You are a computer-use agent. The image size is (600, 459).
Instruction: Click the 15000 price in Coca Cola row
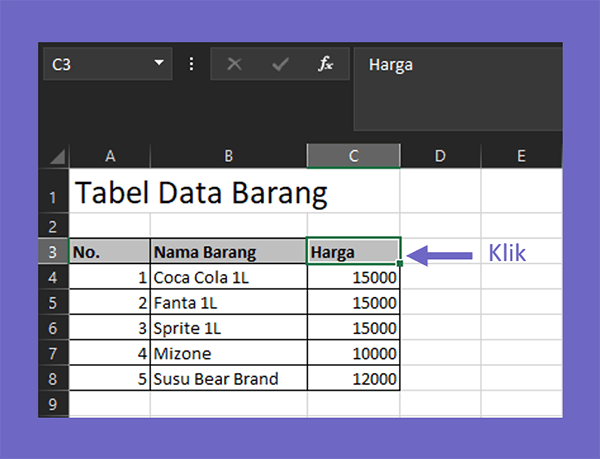354,277
